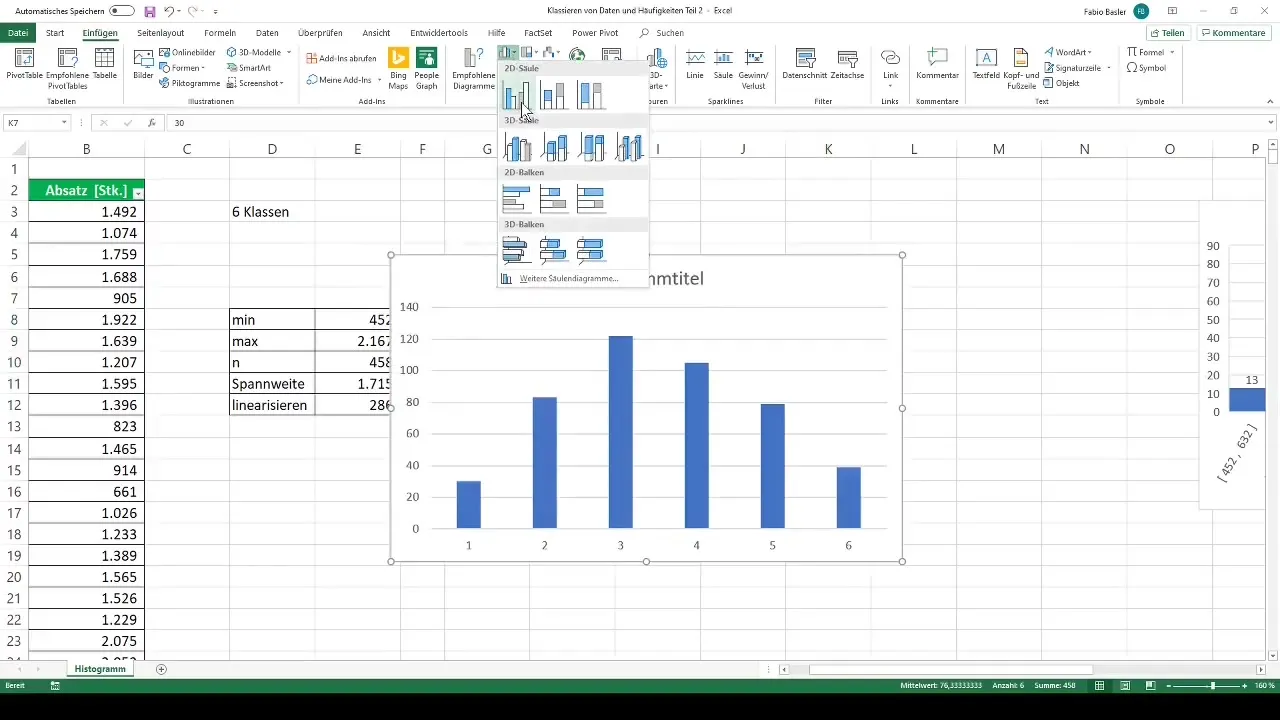The image size is (1280, 720).
Task: Select the Histogramm sheet tab
Action: coord(102,668)
